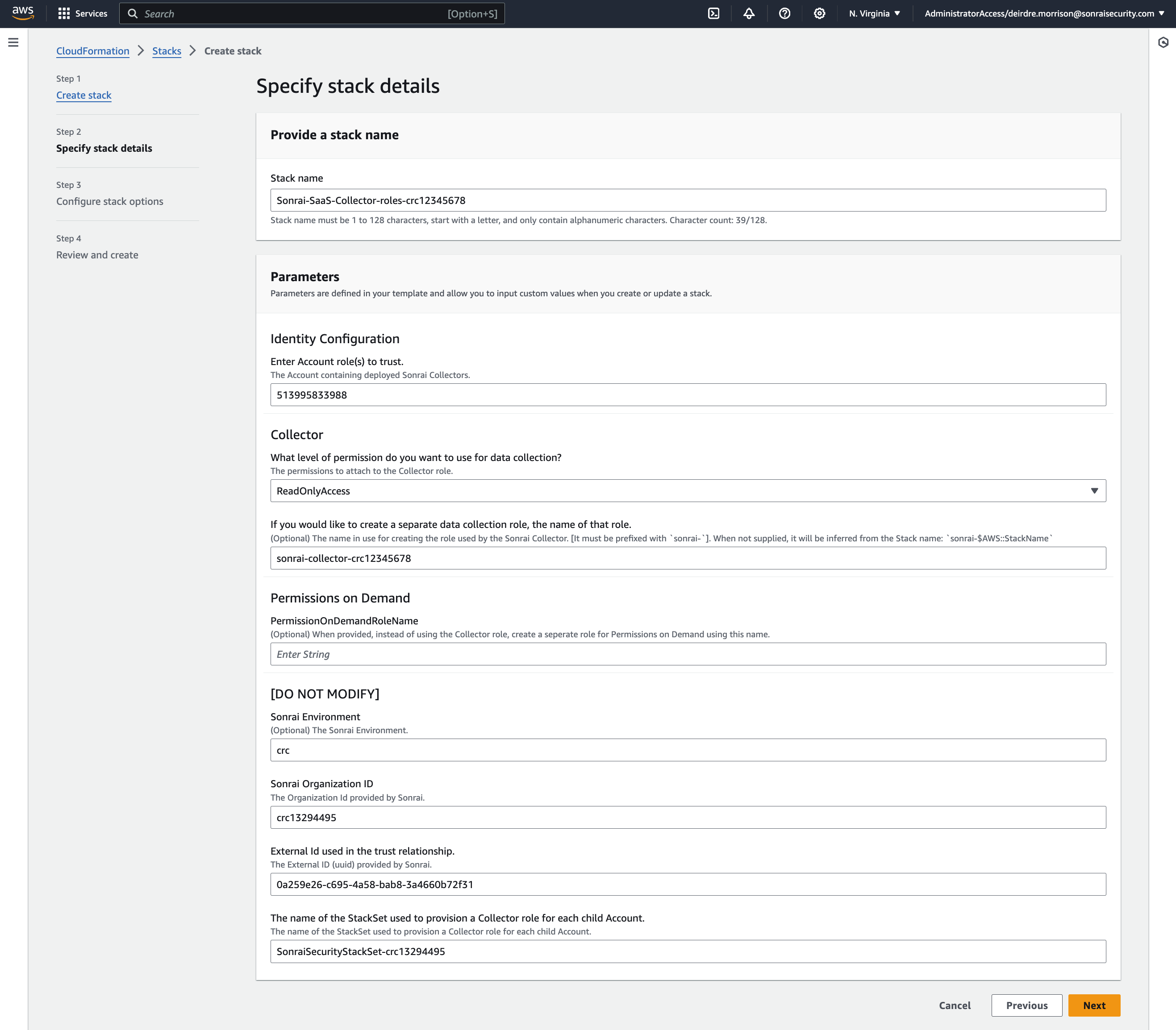Screen dimensions: 1176x1030
Task: Click the sonrai-collector role name field
Action: point(688,558)
